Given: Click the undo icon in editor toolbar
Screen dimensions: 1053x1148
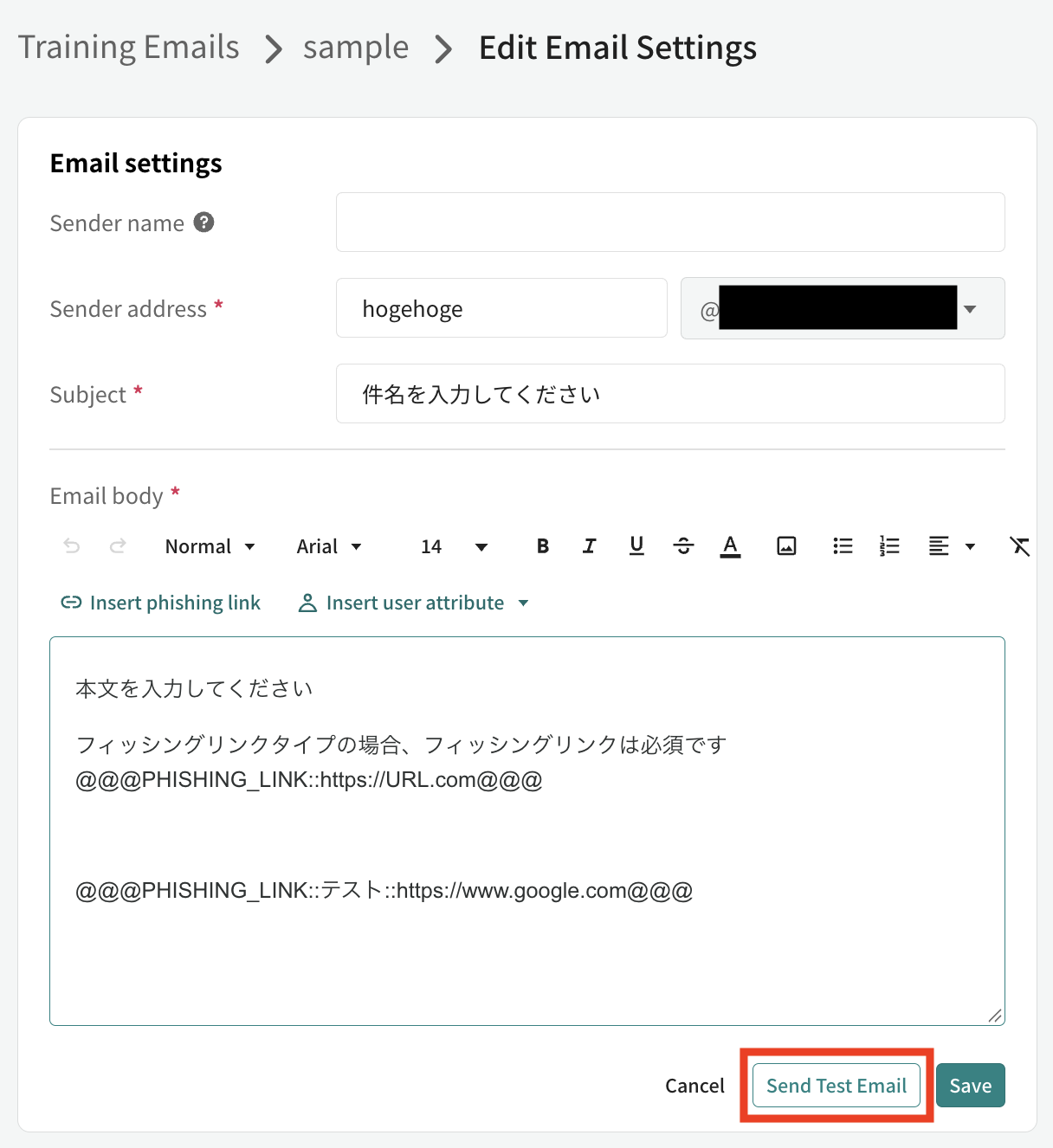Looking at the screenshot, I should (x=72, y=546).
